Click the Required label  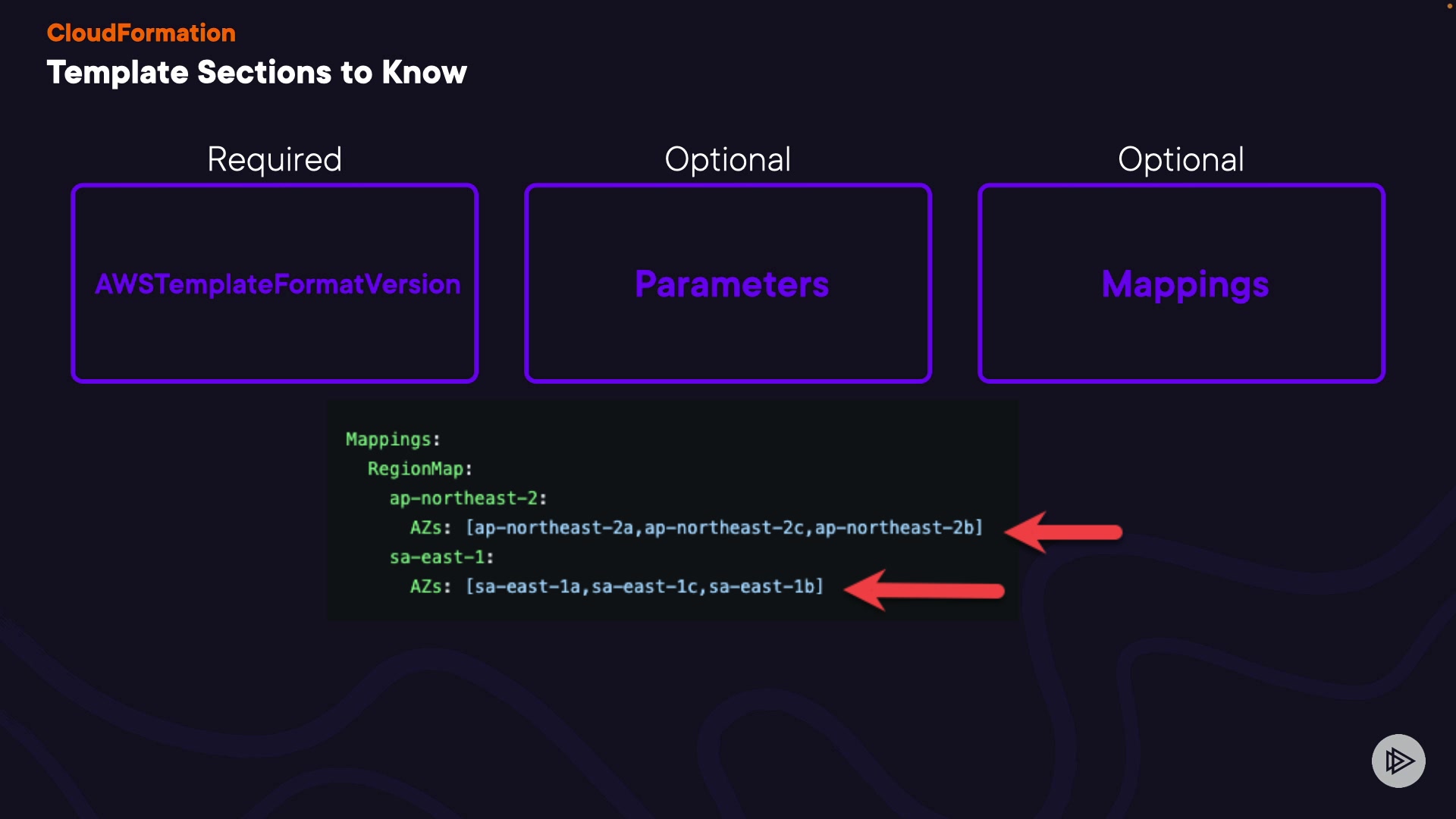[275, 159]
